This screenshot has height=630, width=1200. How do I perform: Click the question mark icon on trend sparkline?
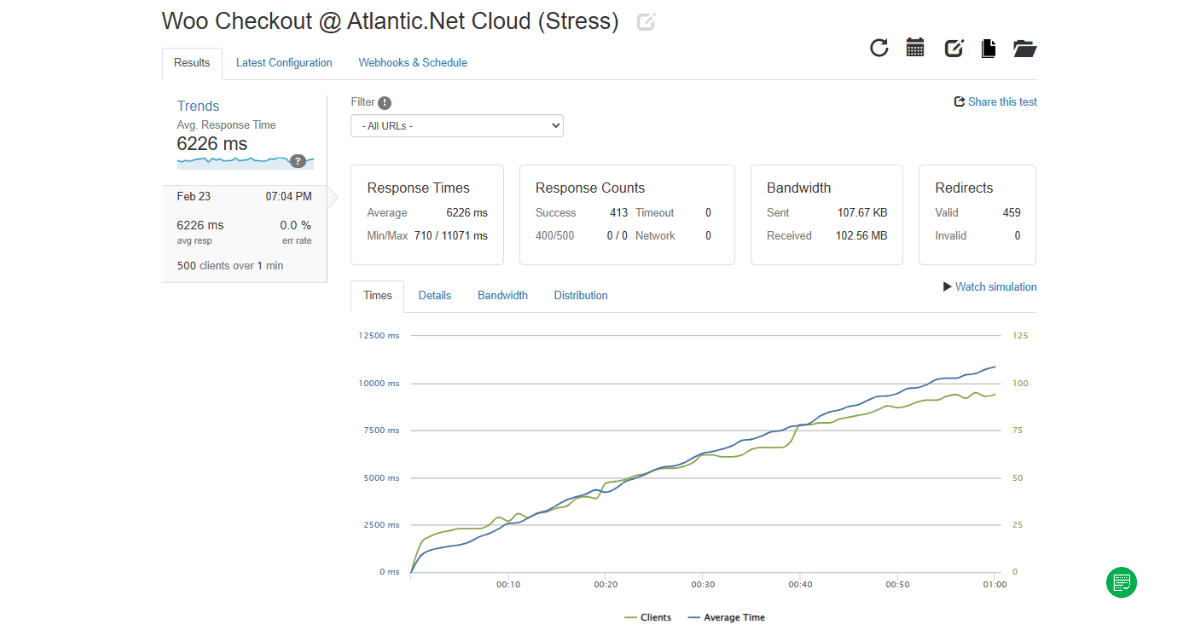tap(298, 161)
